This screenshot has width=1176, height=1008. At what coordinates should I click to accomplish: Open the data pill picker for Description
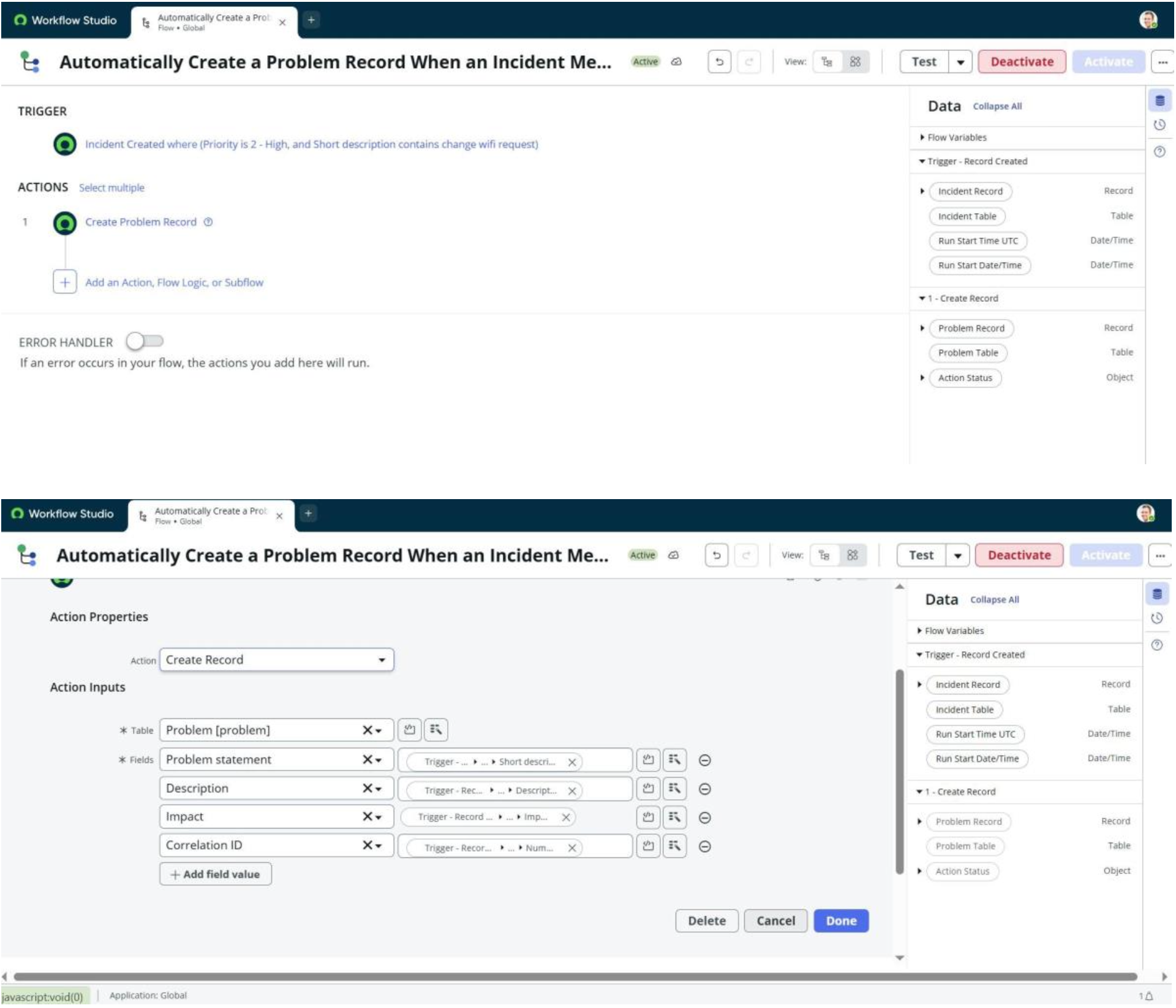tap(674, 789)
